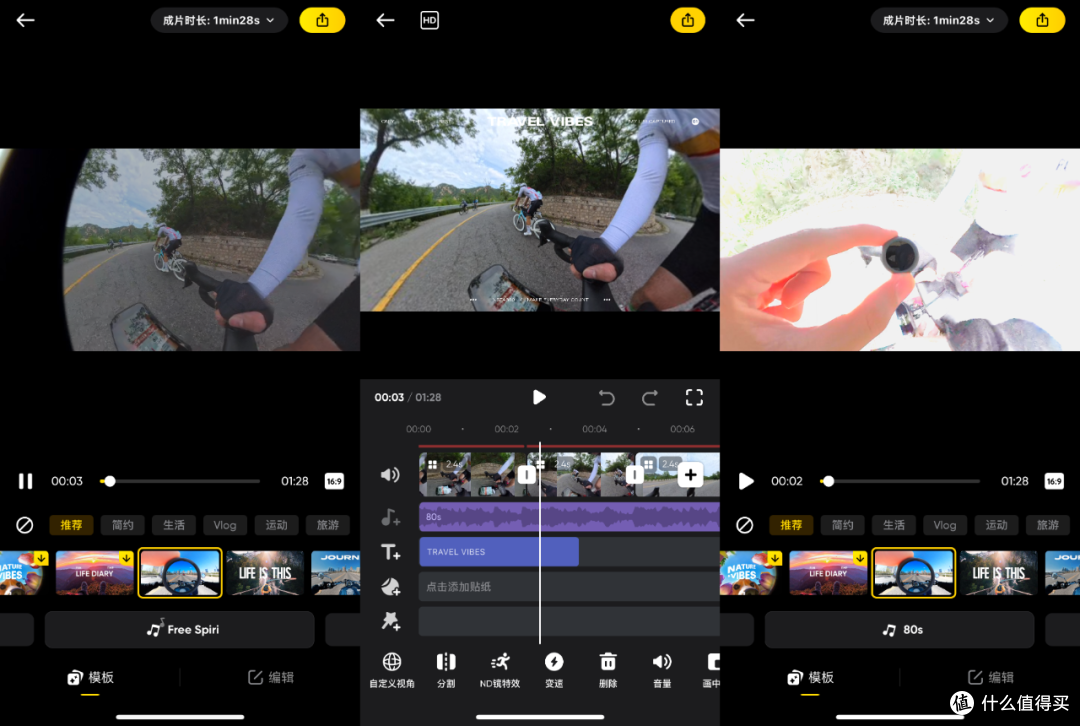Go back using left screen's back arrow

(25, 21)
